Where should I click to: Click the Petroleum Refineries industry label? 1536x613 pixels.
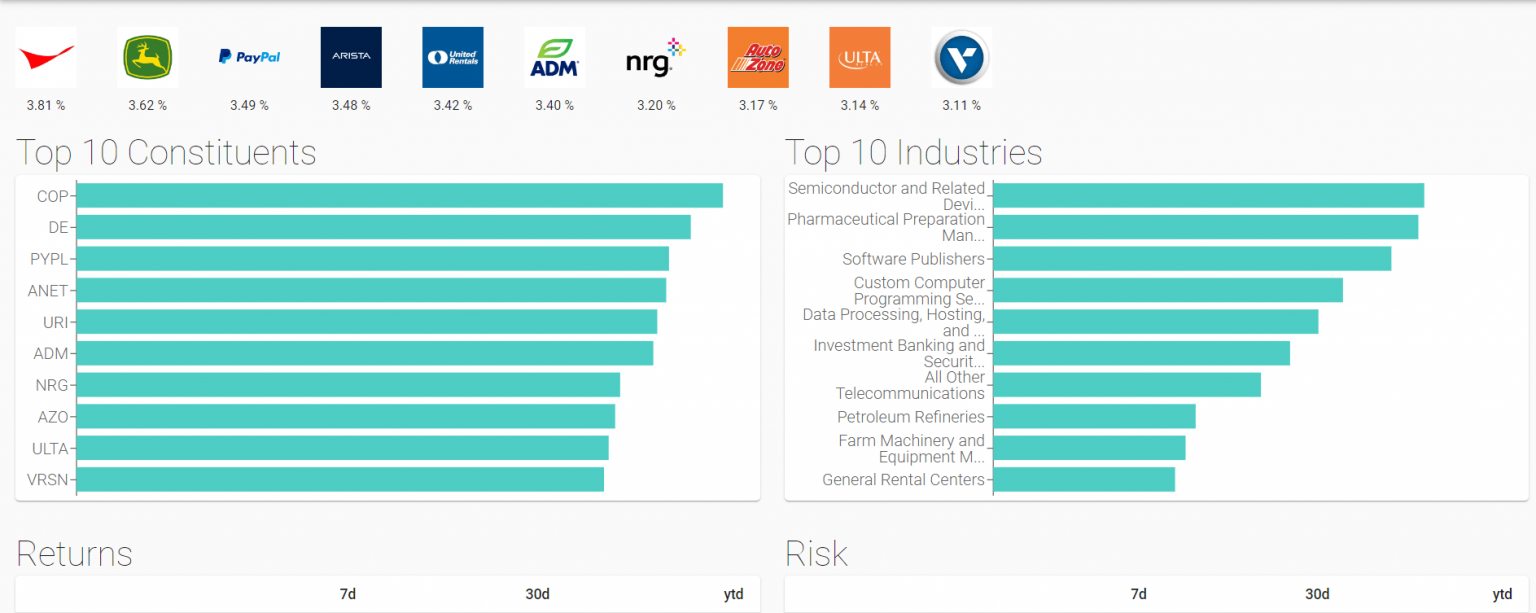(910, 416)
